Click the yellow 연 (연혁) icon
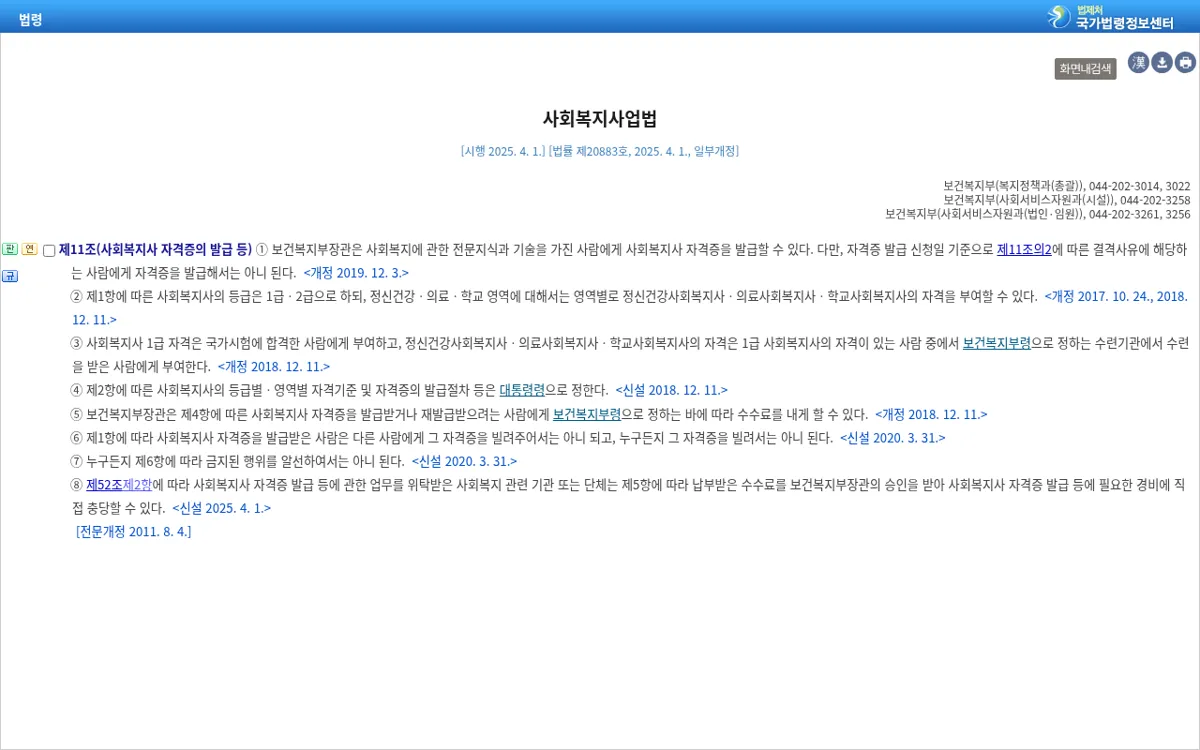This screenshot has height=750, width=1200. click(30, 249)
